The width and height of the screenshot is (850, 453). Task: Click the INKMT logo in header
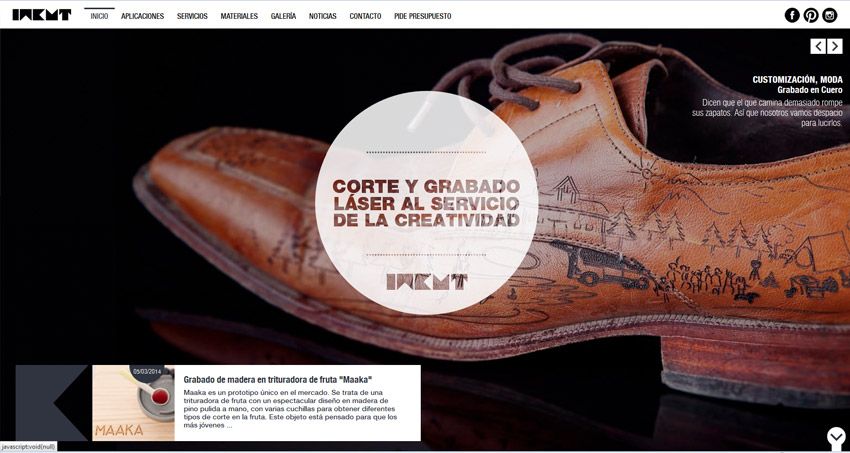(x=42, y=15)
